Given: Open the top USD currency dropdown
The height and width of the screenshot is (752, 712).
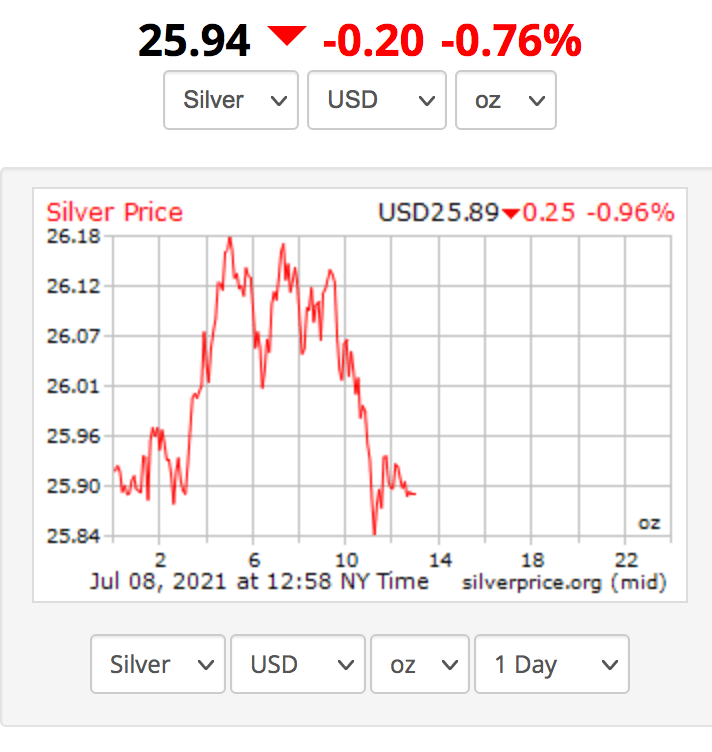Looking at the screenshot, I should click(375, 100).
